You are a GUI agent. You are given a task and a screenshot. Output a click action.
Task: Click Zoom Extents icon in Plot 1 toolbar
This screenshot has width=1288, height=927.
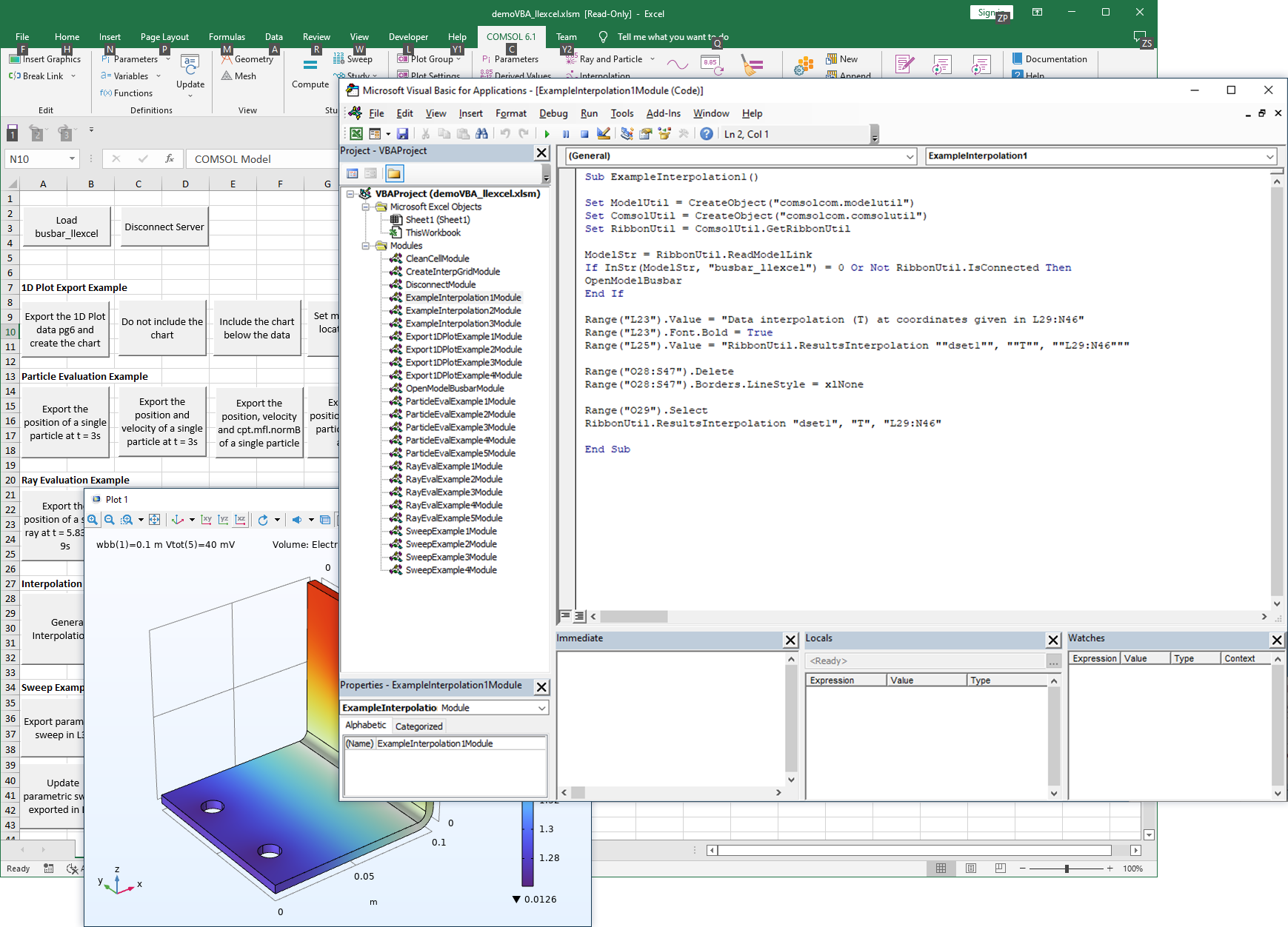click(x=154, y=520)
